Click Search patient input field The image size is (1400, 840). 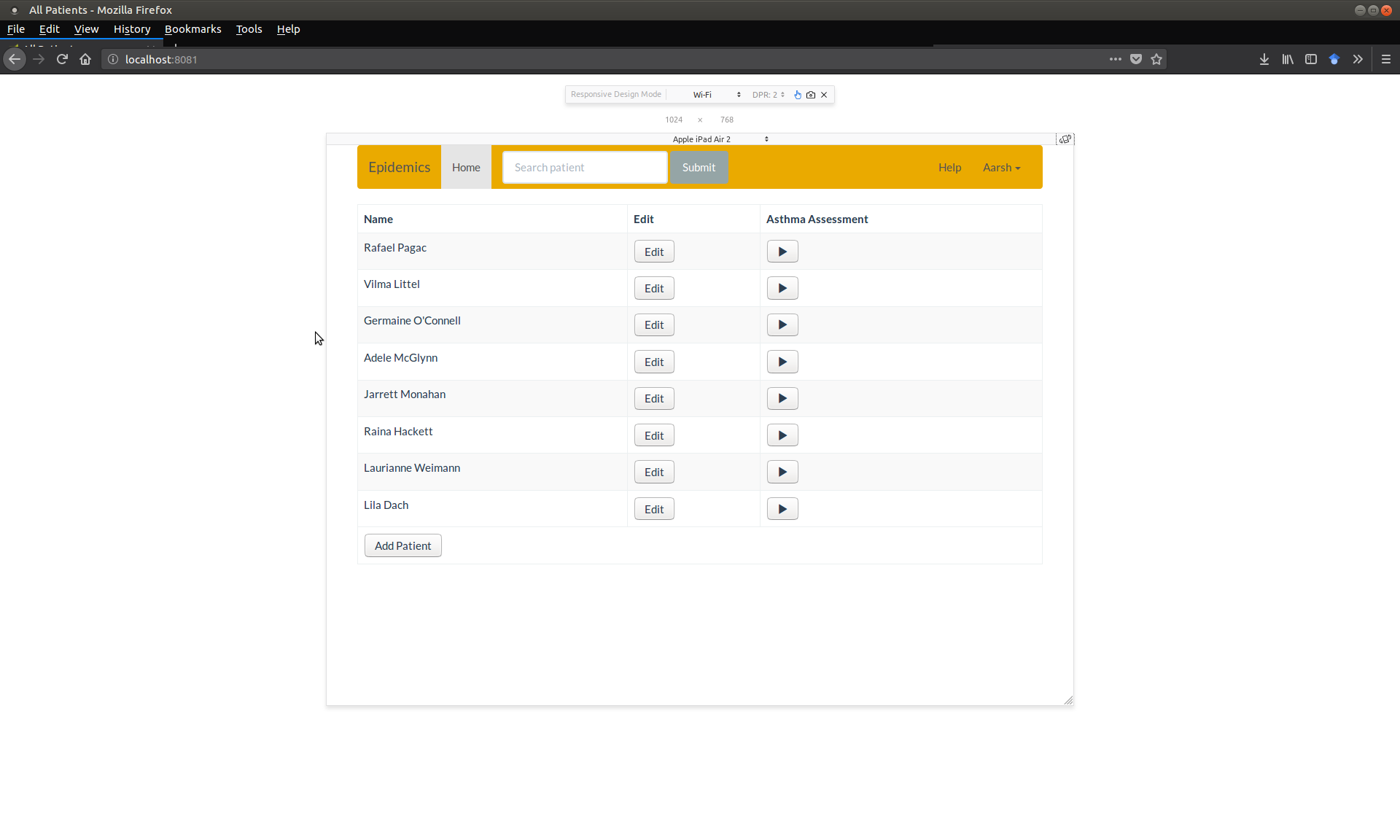pyautogui.click(x=585, y=168)
